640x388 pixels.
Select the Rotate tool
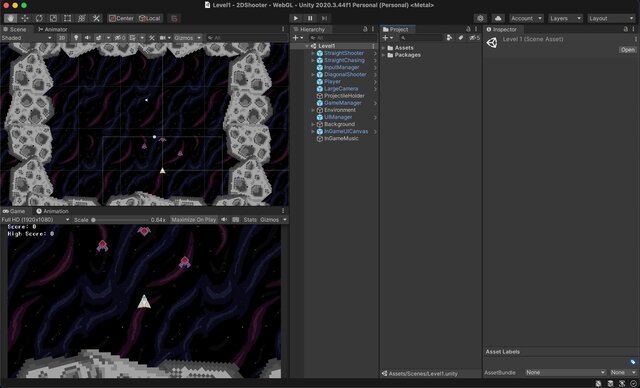coord(39,18)
